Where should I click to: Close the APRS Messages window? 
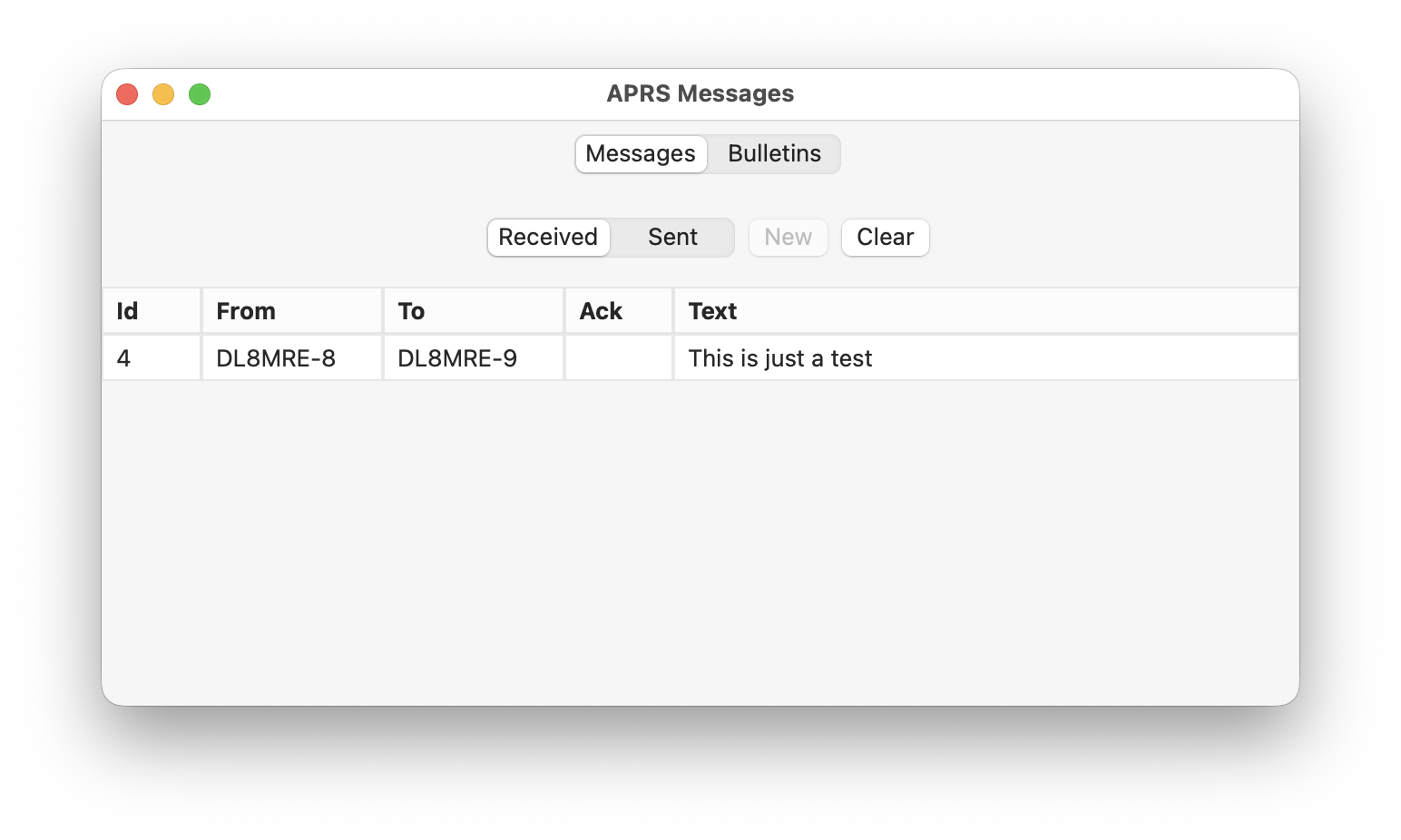pos(127,94)
